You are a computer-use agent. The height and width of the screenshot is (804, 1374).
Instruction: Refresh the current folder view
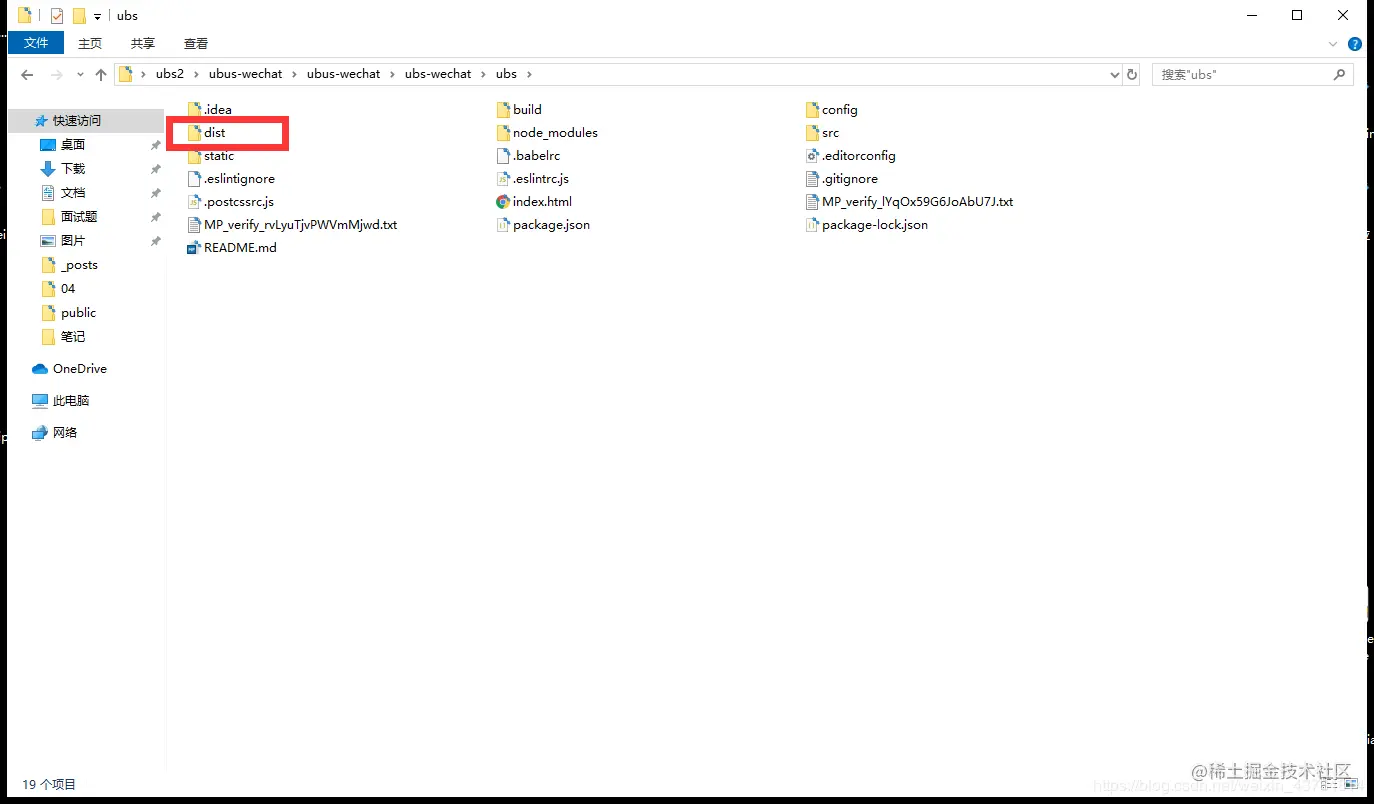click(1132, 75)
